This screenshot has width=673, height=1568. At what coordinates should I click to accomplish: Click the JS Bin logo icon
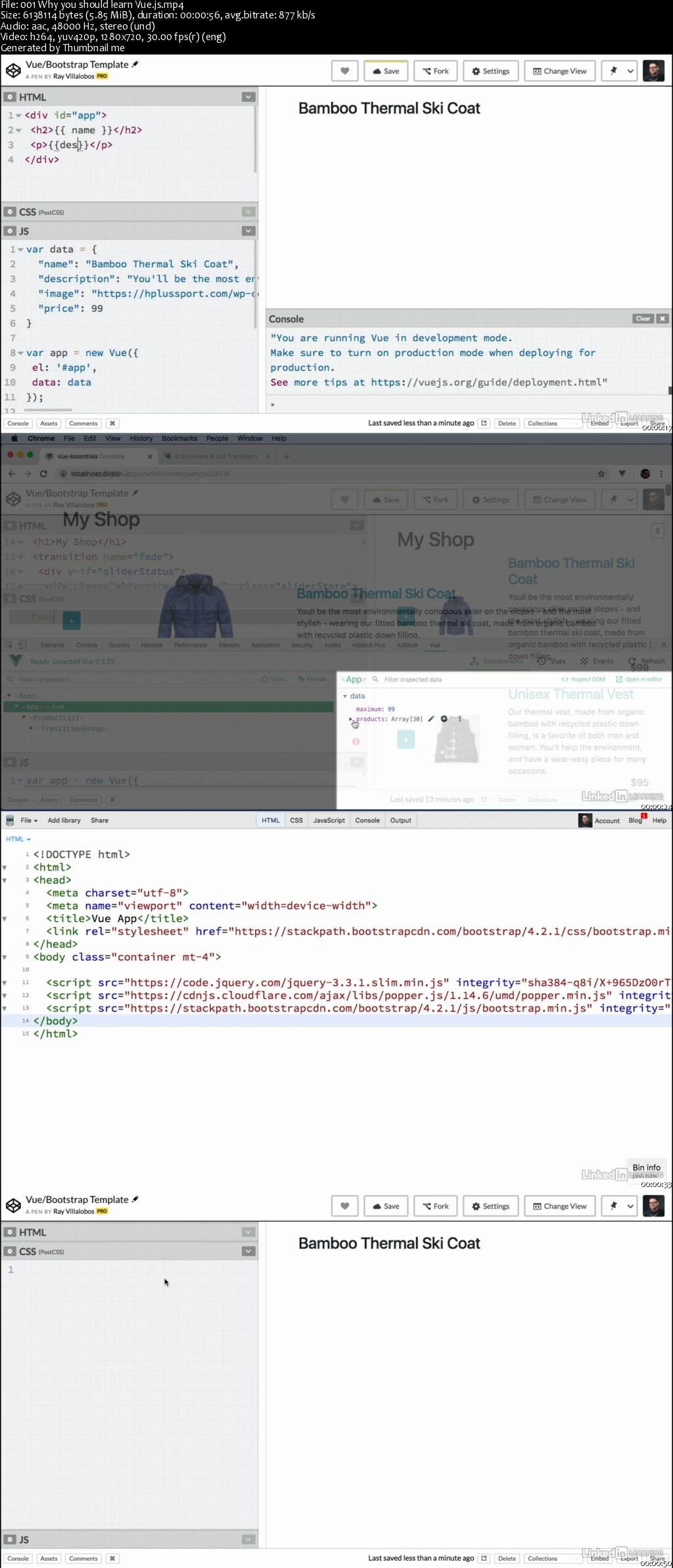(x=10, y=820)
